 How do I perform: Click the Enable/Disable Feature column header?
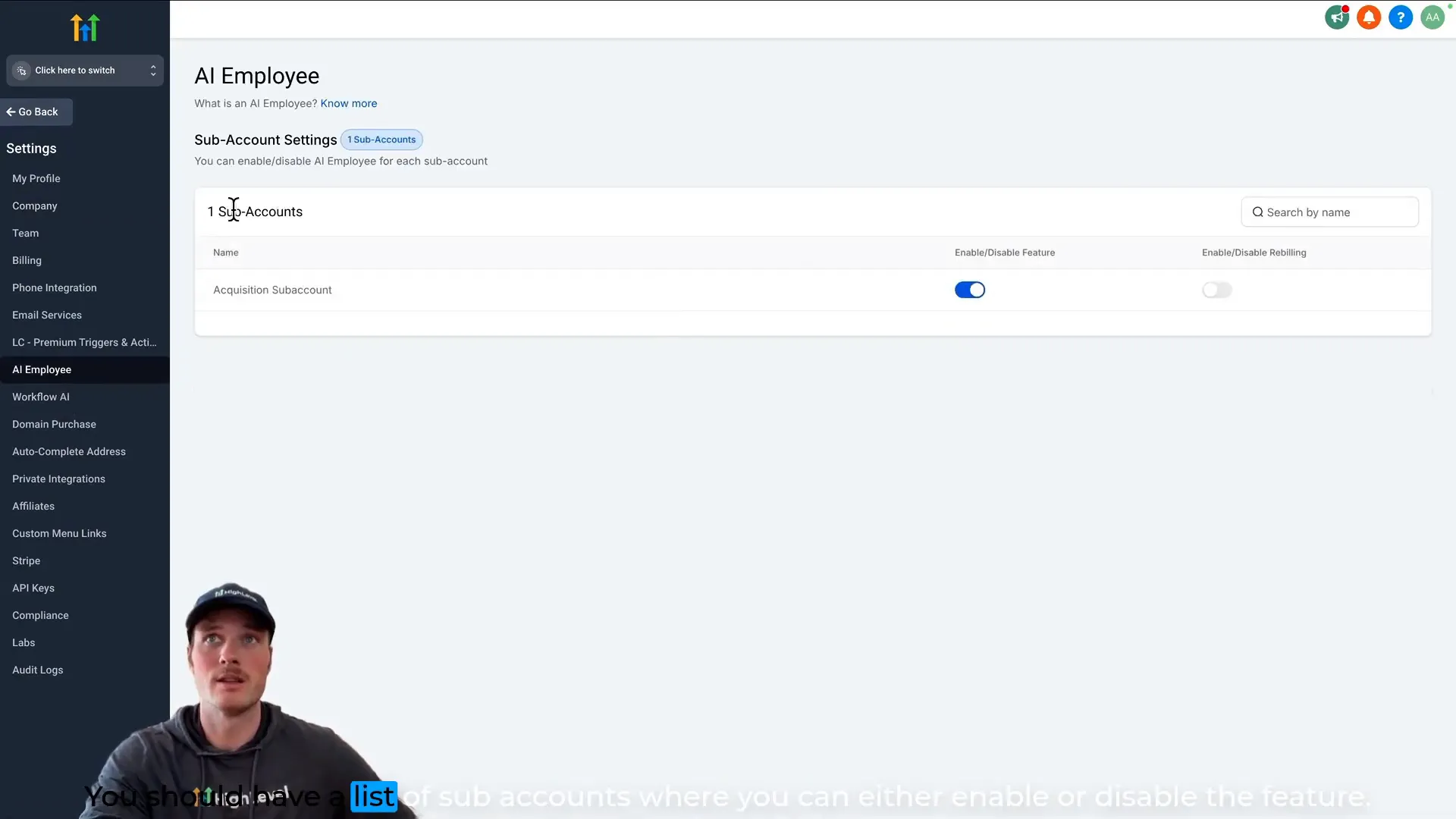click(x=1005, y=253)
